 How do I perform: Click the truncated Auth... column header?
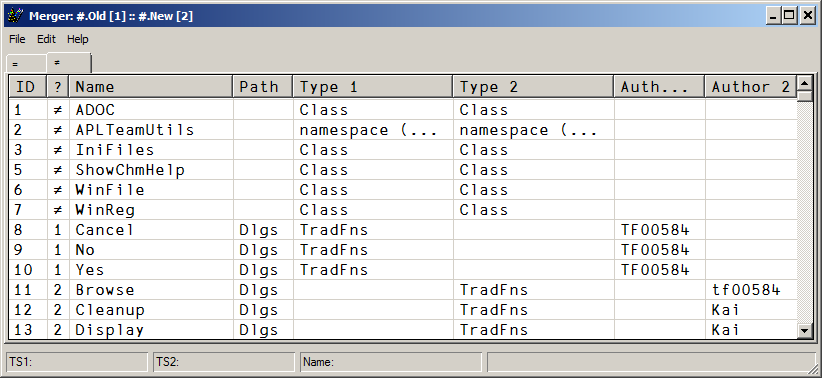[x=659, y=87]
